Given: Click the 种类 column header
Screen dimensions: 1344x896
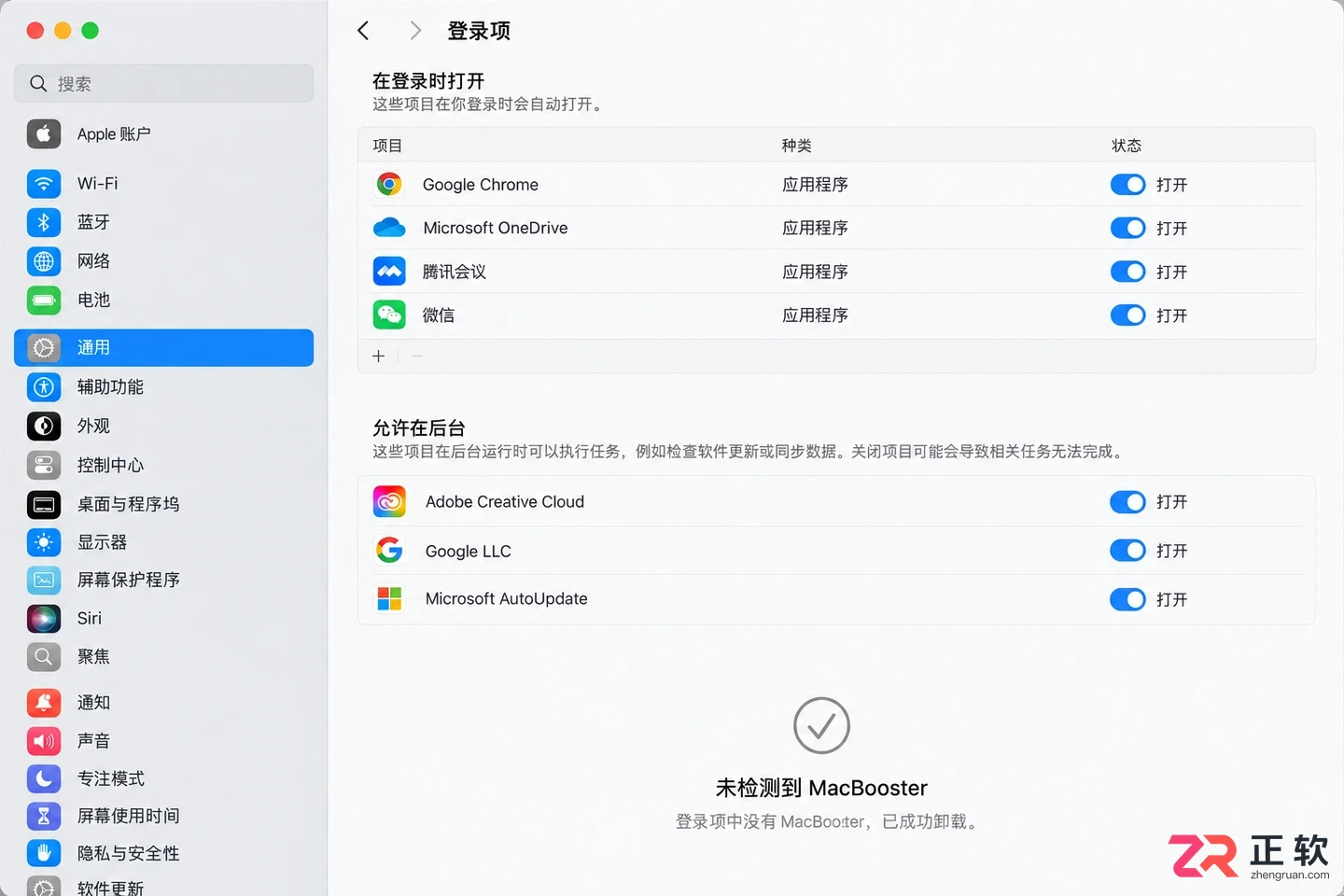Looking at the screenshot, I should [797, 146].
